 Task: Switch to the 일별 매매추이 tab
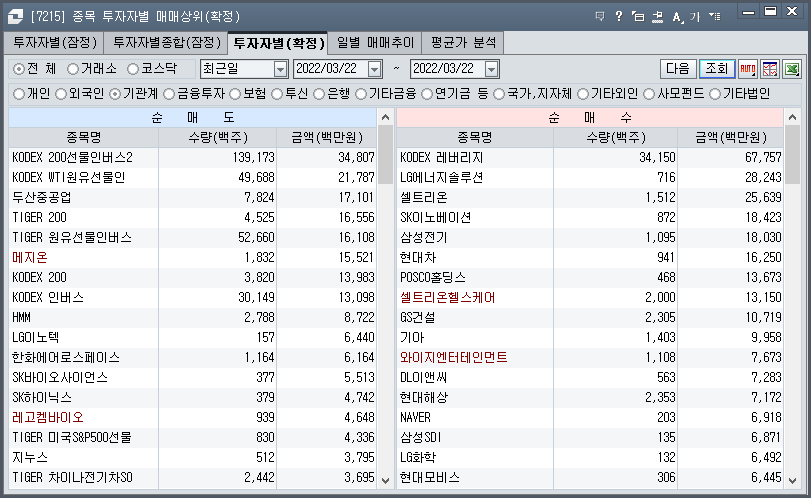click(x=375, y=43)
